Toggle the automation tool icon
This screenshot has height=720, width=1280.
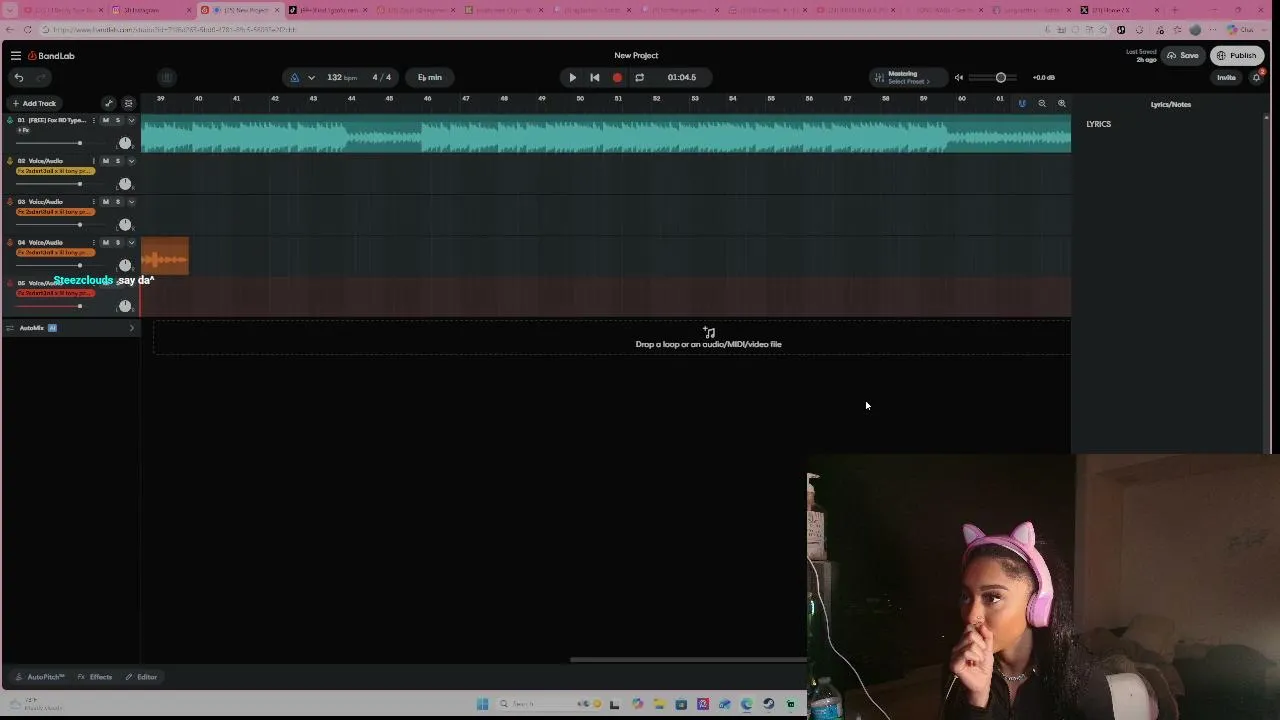click(x=109, y=103)
